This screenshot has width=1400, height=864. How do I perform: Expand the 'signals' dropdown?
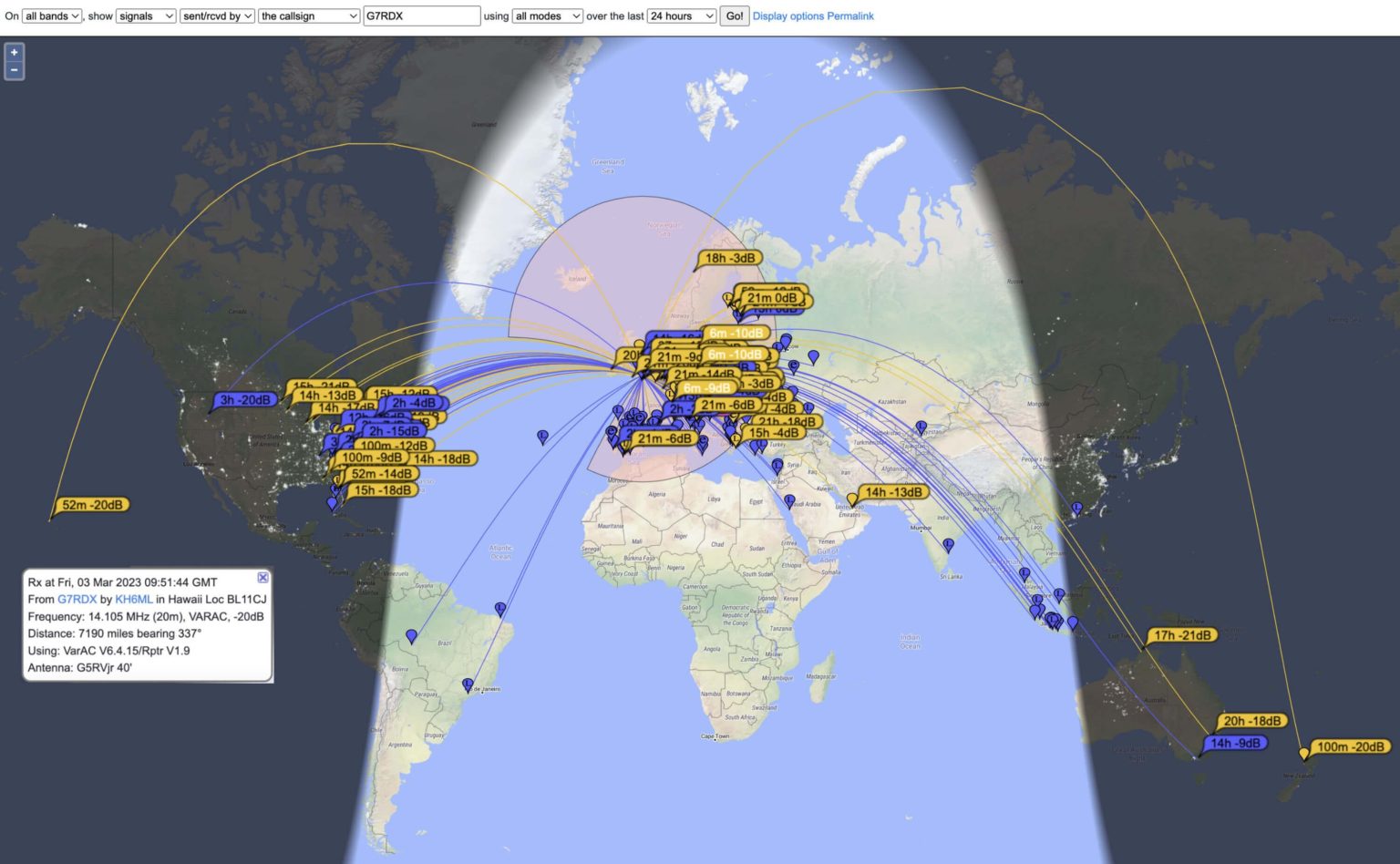(146, 16)
